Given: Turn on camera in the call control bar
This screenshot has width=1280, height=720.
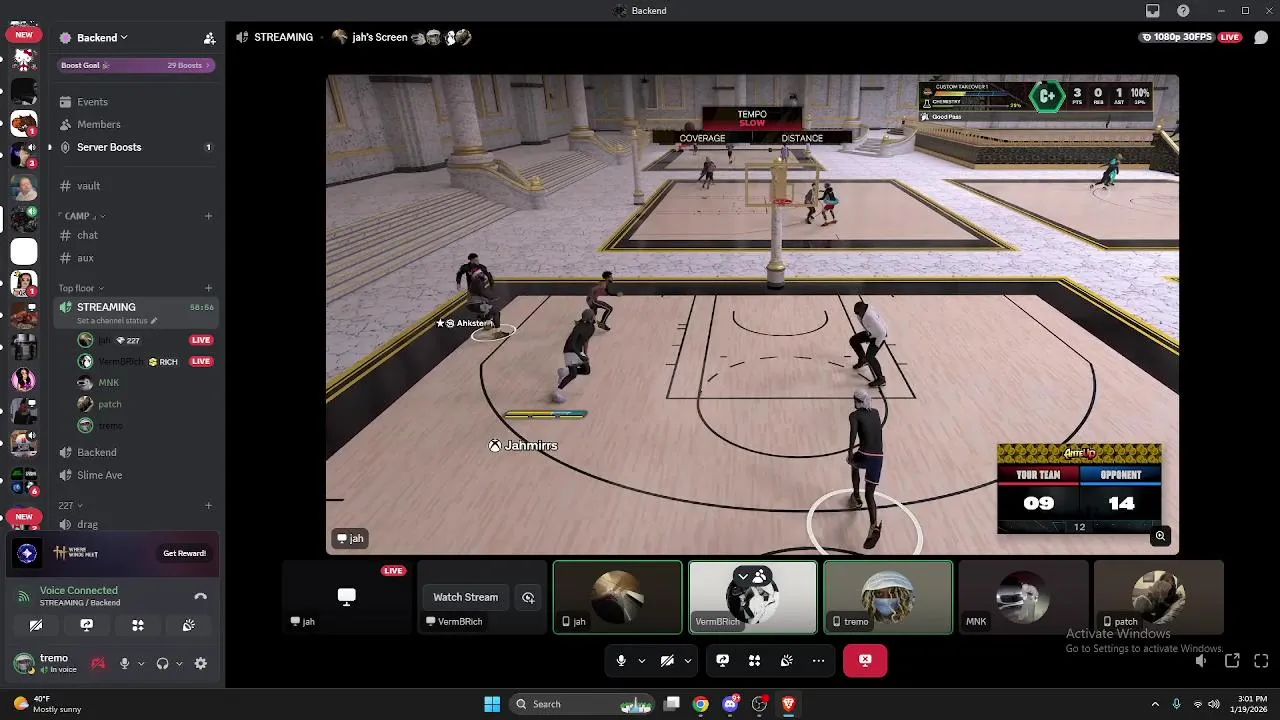Looking at the screenshot, I should [x=667, y=660].
